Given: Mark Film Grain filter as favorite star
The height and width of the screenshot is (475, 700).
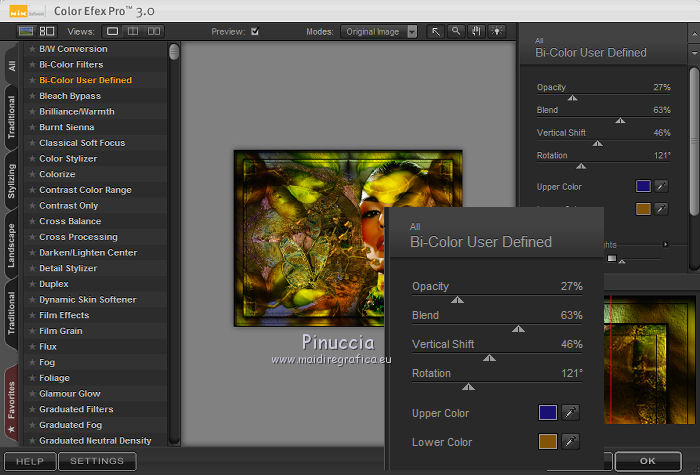Looking at the screenshot, I should [x=32, y=331].
